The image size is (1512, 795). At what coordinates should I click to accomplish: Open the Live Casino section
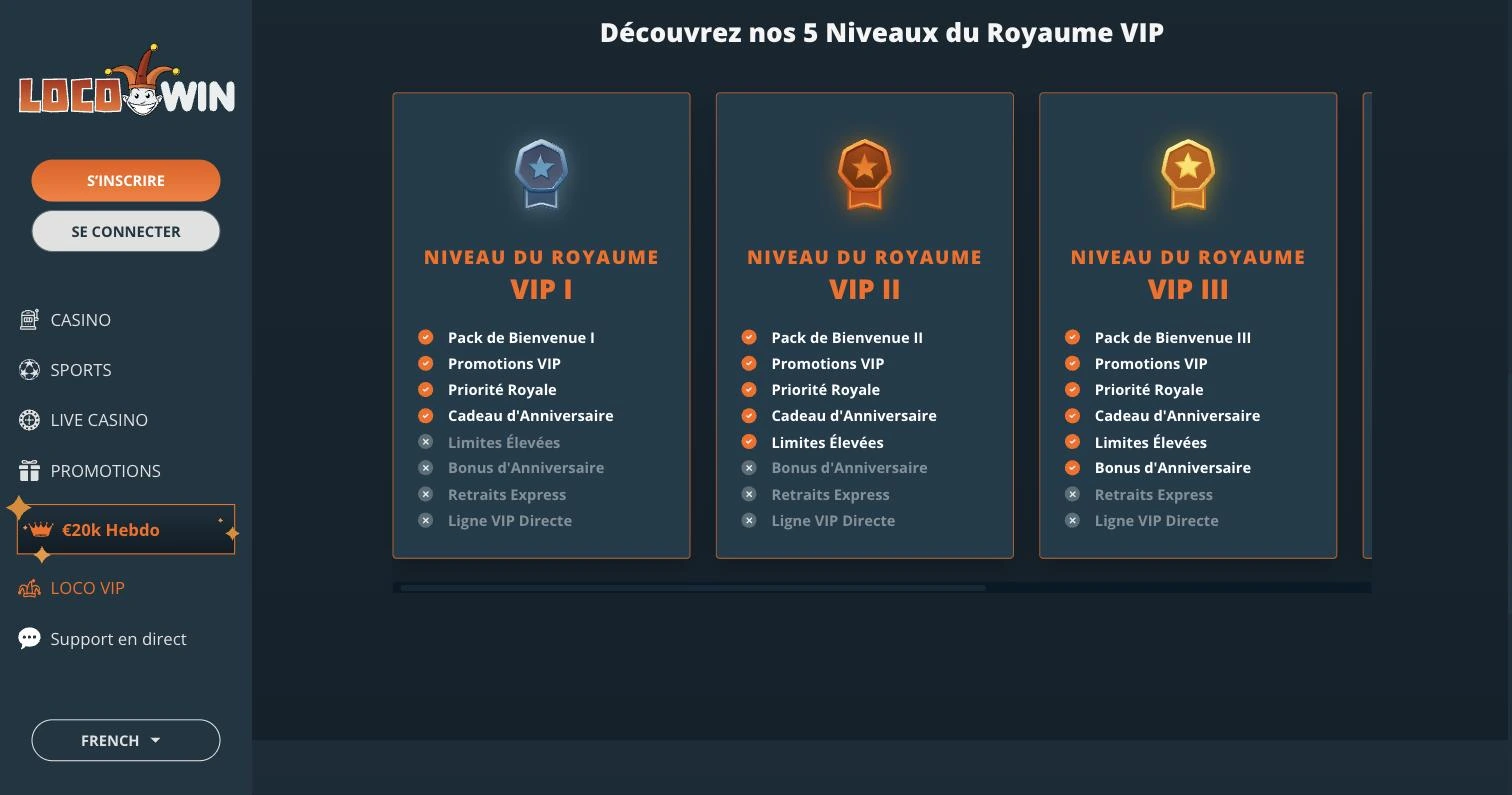click(x=98, y=420)
